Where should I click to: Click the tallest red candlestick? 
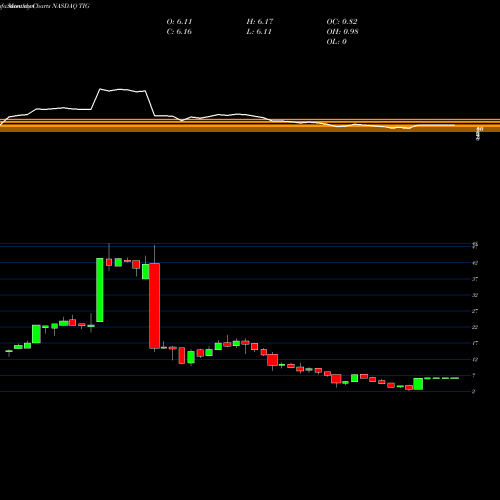(x=154, y=306)
